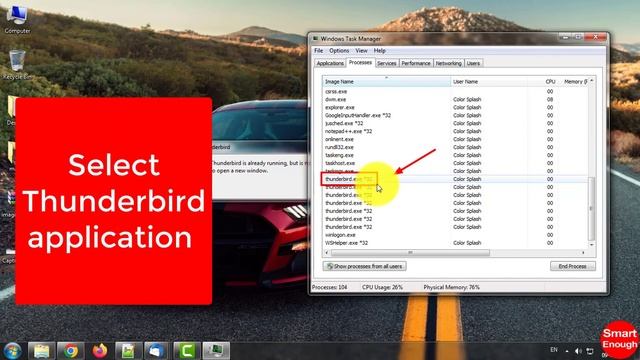Sort by Image Name column header
The image size is (640, 360).
point(387,82)
